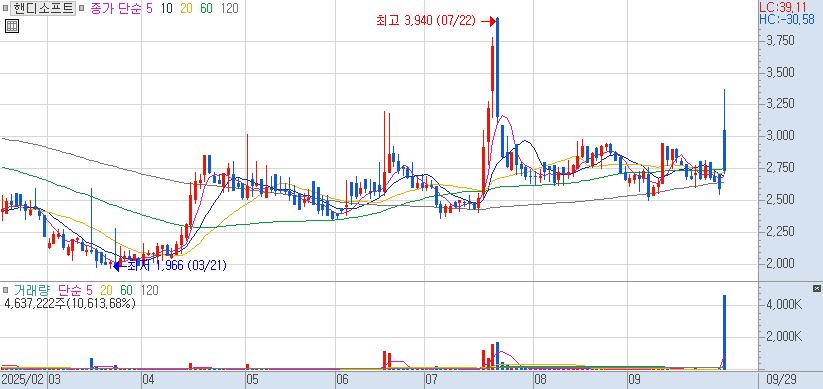Click the price chart's 120-day moving average legend
The image size is (823, 389).
tap(229, 8)
